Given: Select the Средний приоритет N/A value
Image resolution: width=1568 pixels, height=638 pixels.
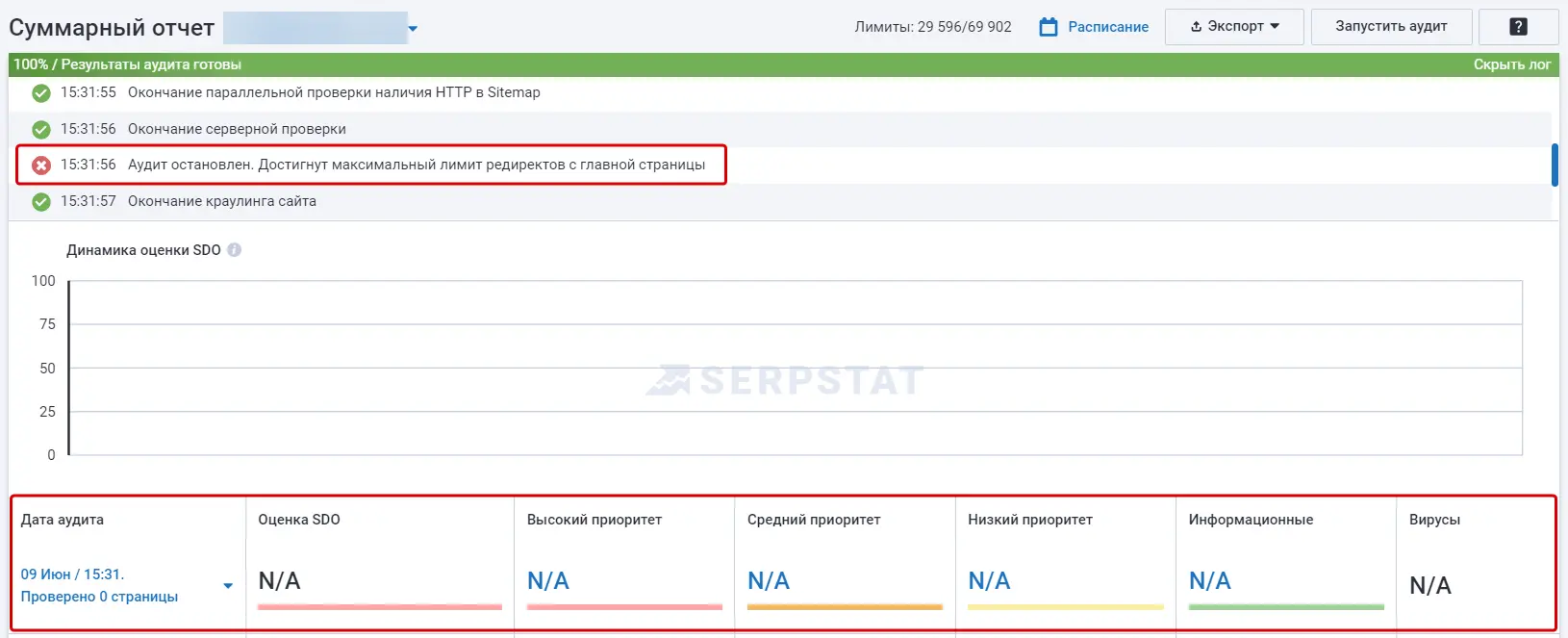Looking at the screenshot, I should (x=768, y=581).
